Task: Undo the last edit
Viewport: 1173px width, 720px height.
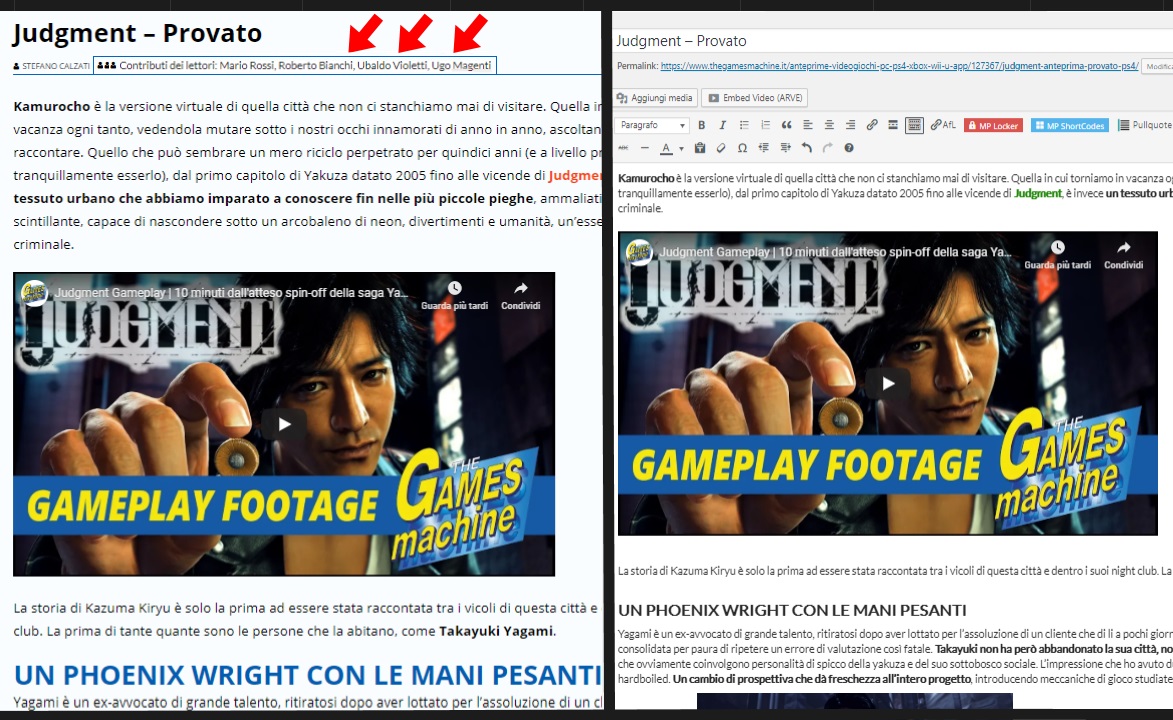Action: 806,148
